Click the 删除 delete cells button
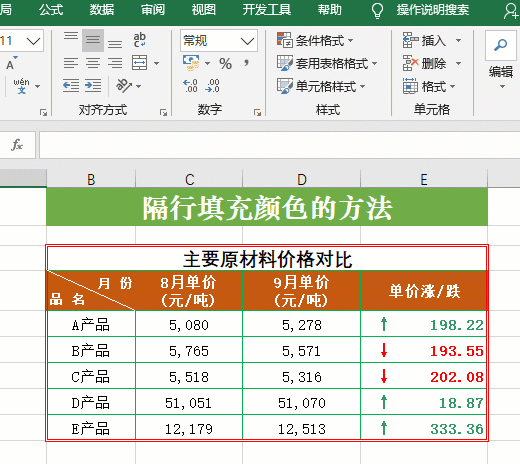 (424, 63)
